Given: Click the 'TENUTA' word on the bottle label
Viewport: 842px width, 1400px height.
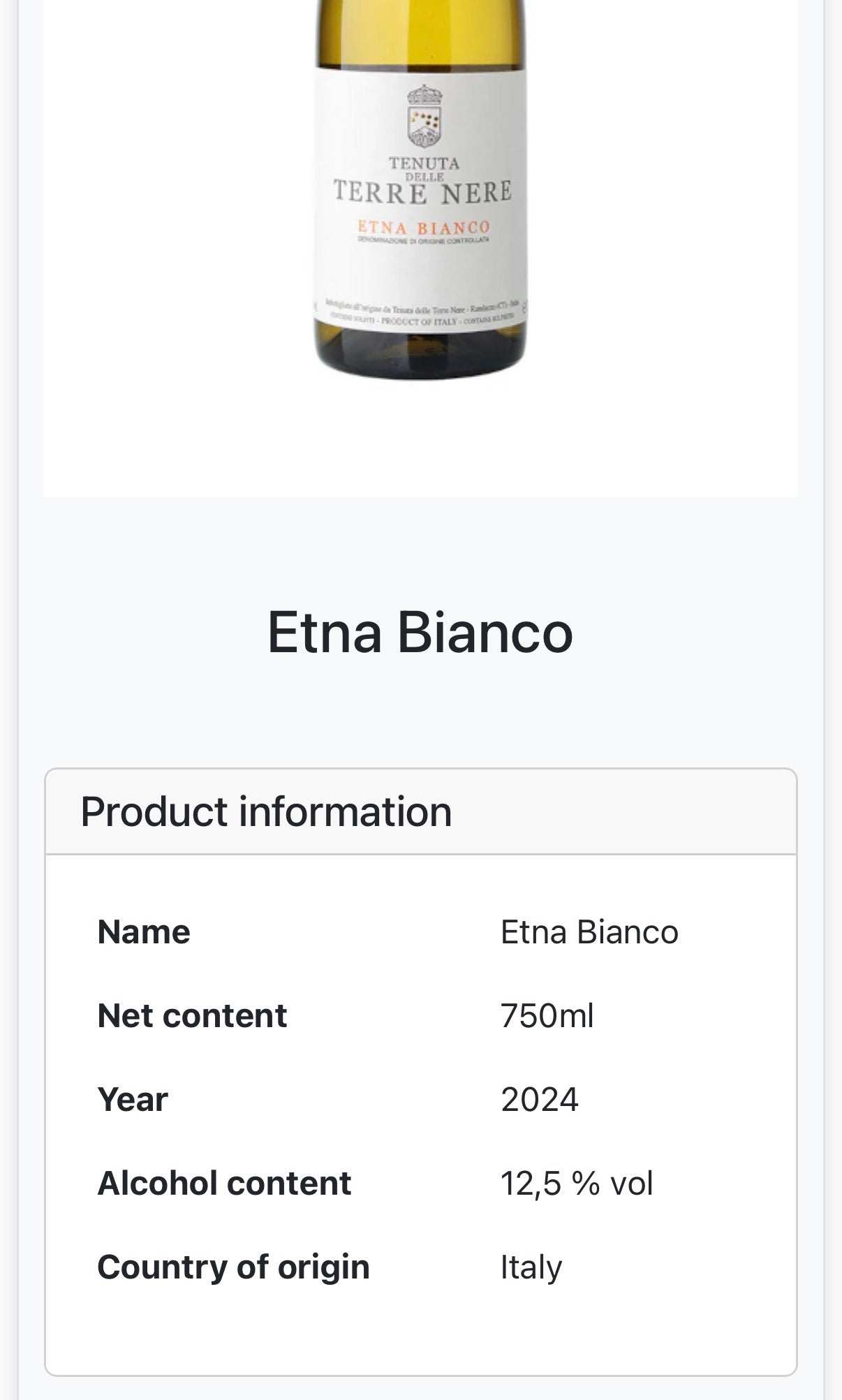Looking at the screenshot, I should pos(424,163).
